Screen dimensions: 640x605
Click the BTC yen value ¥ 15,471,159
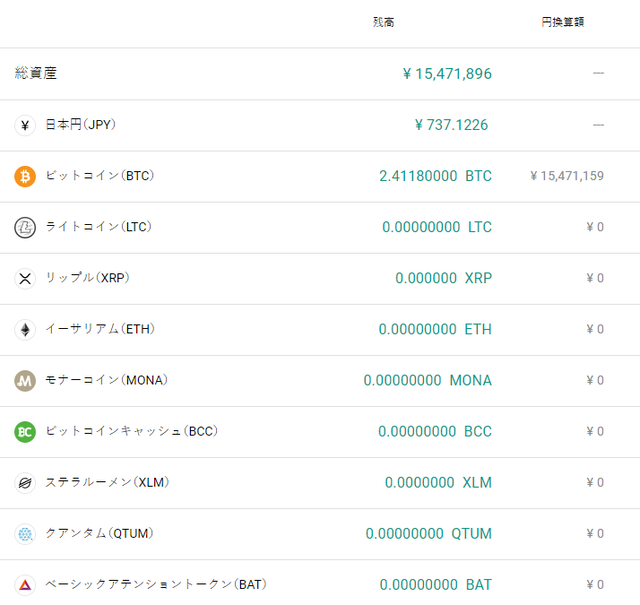tap(567, 176)
